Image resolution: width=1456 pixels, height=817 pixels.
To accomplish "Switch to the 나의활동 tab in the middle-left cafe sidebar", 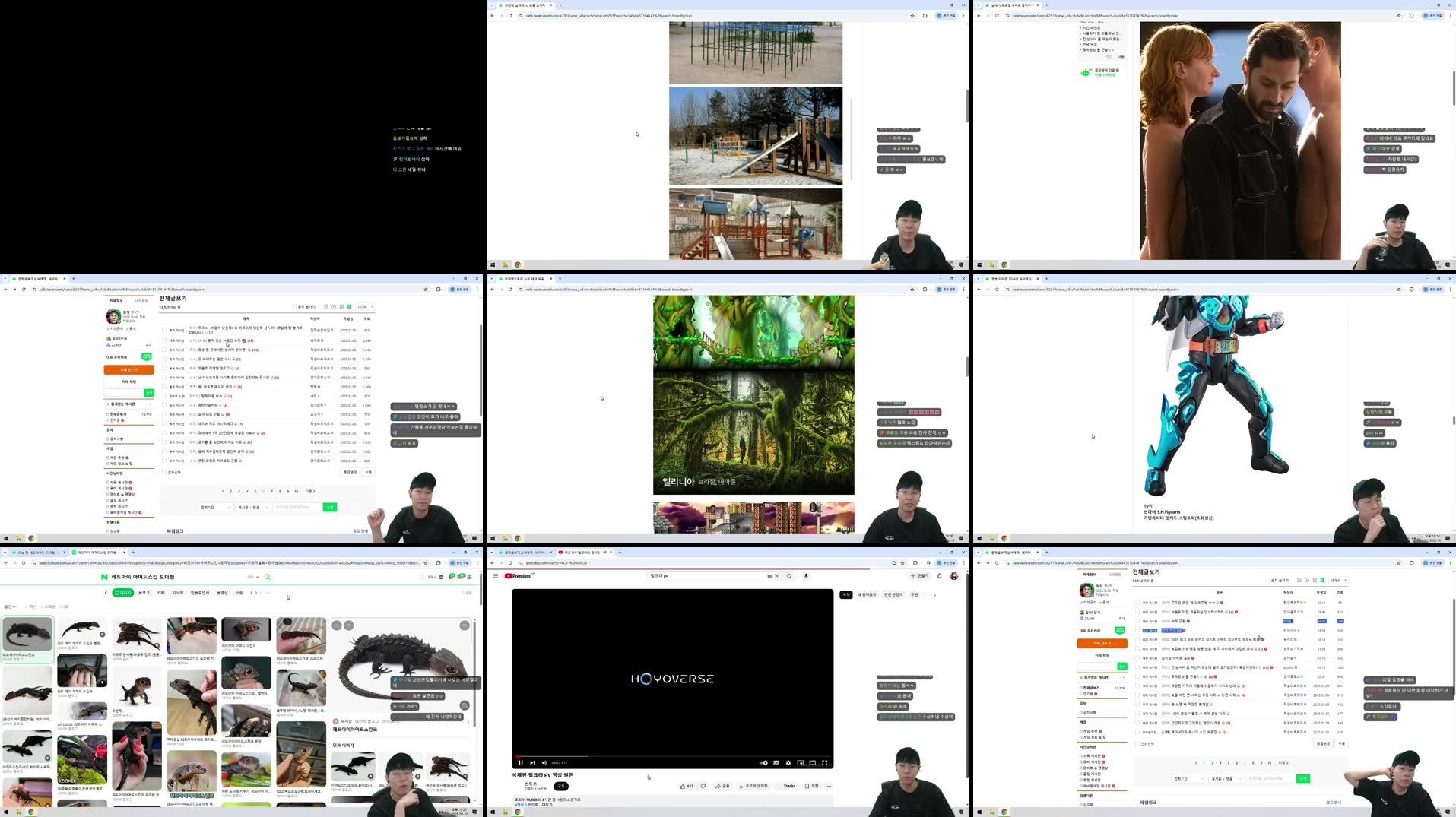I will (141, 301).
